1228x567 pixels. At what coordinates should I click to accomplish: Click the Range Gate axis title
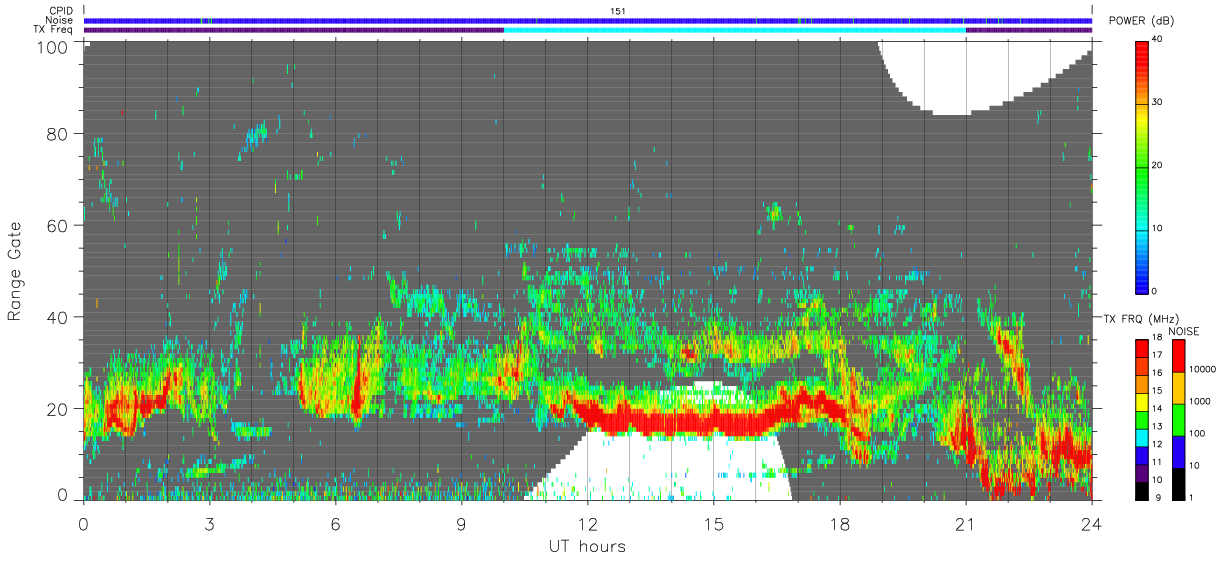[x=15, y=271]
